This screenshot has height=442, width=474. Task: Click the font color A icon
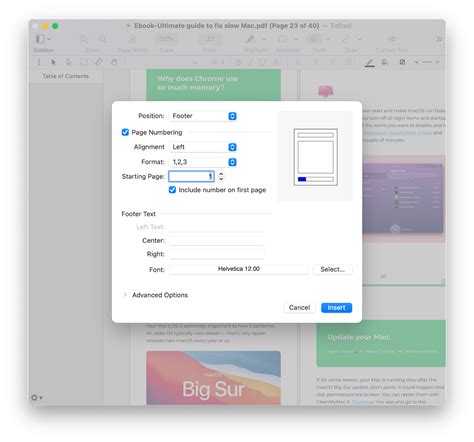276,62
